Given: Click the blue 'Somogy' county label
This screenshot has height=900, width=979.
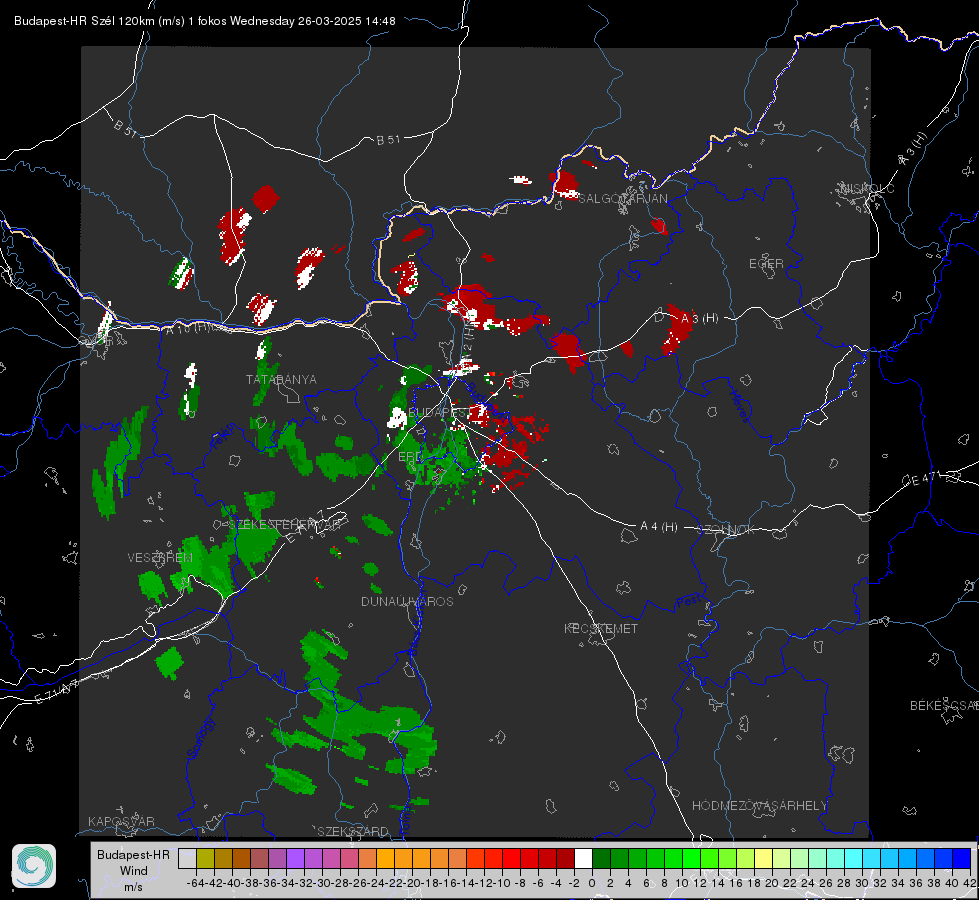Looking at the screenshot, I should click(x=201, y=738).
